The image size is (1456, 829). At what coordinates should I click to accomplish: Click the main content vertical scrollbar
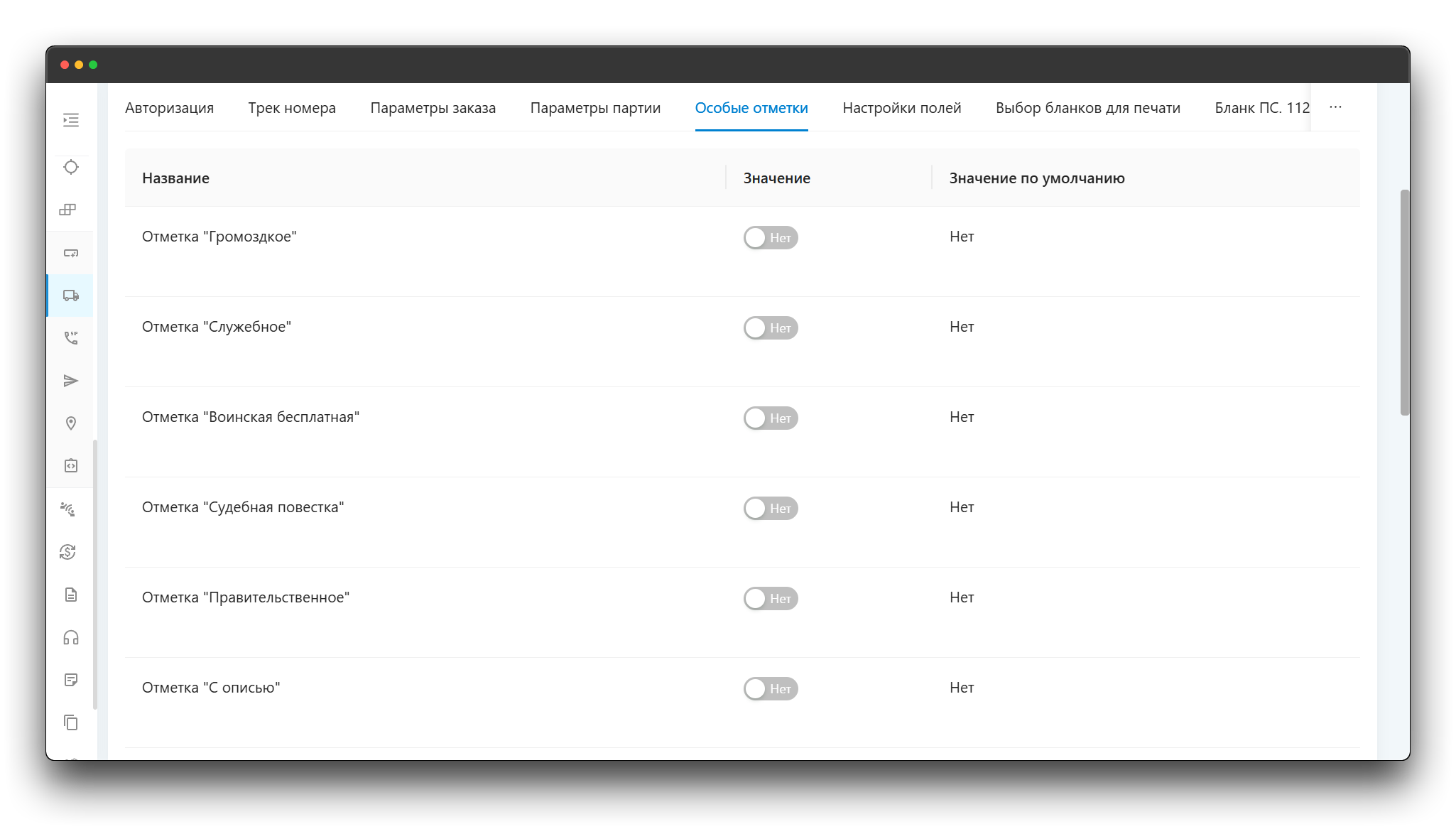point(1405,302)
